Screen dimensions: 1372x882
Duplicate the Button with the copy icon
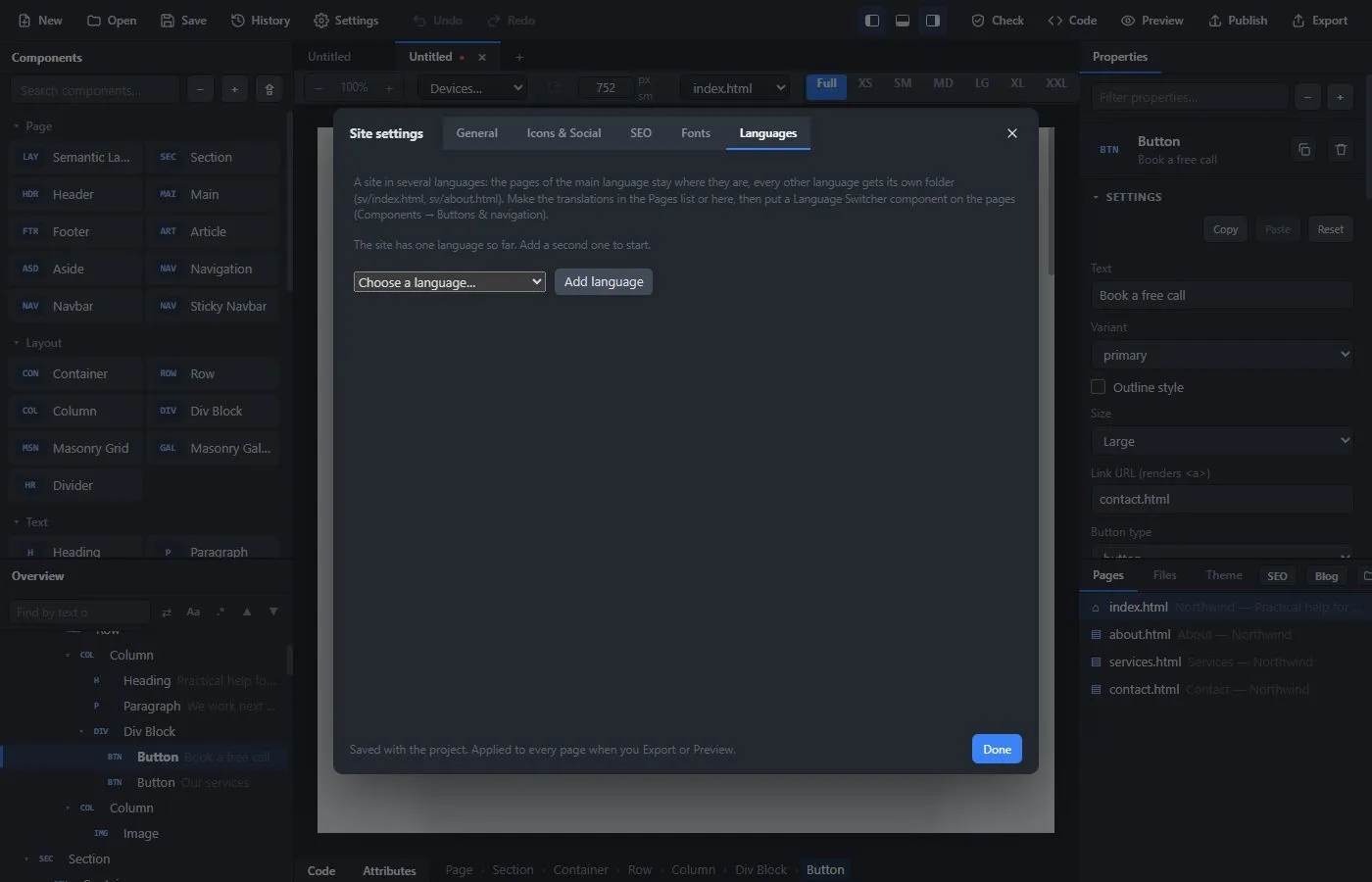[1304, 149]
